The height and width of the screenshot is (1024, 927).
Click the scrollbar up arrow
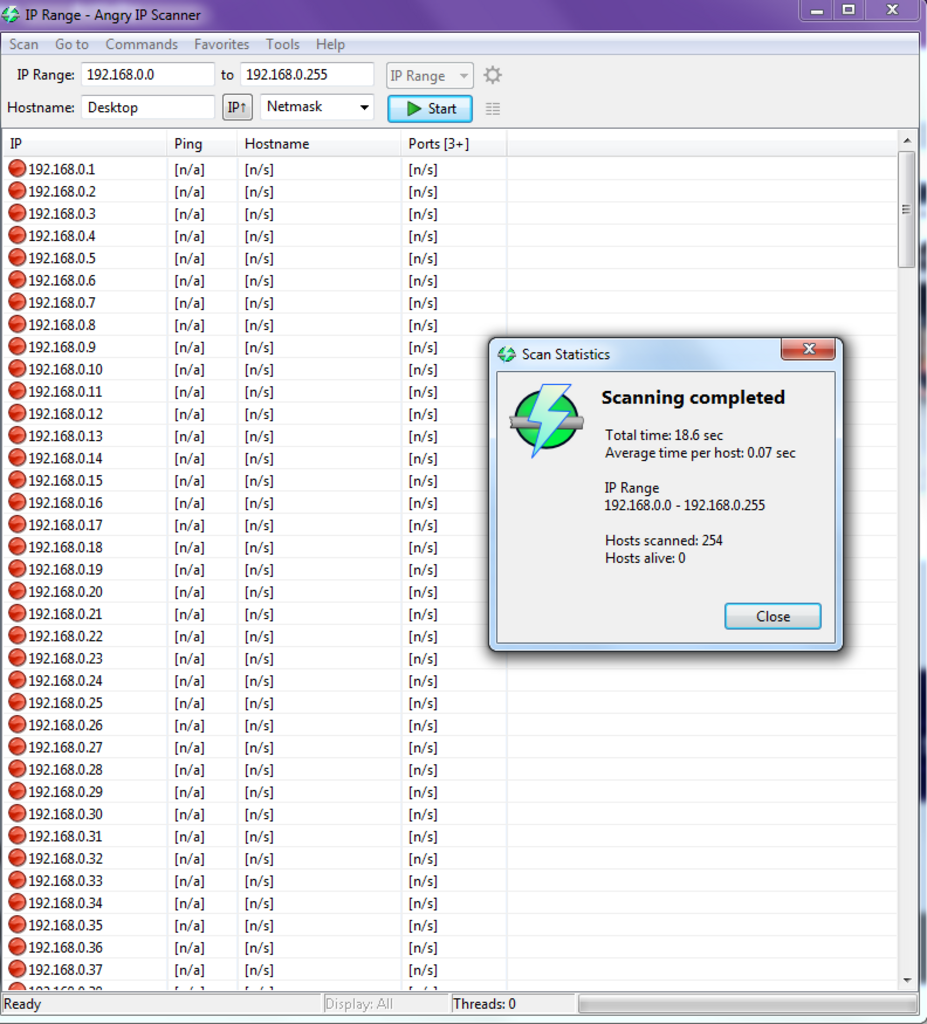pyautogui.click(x=907, y=140)
